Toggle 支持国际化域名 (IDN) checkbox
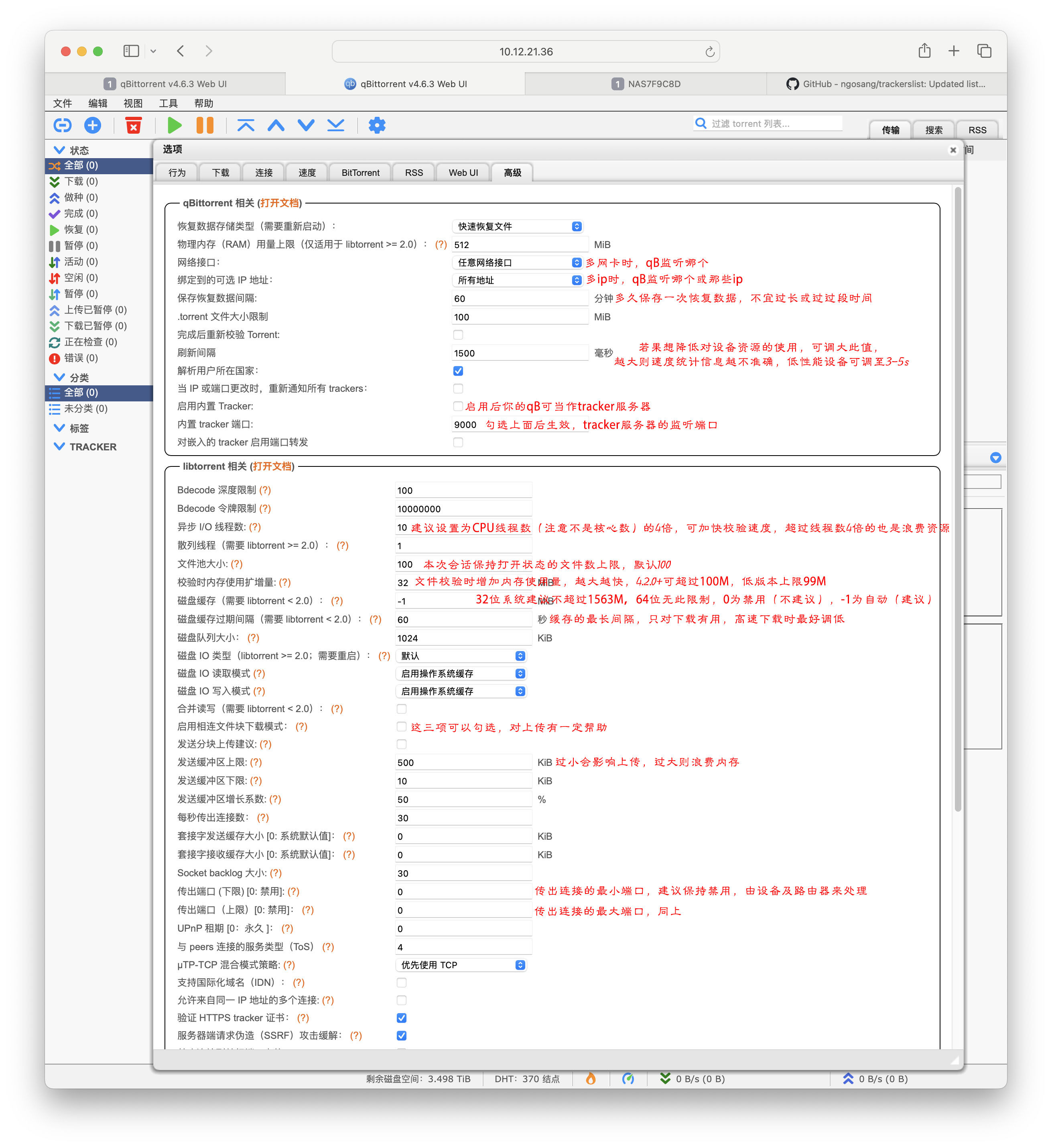The height and width of the screenshot is (1148, 1052). pyautogui.click(x=402, y=983)
